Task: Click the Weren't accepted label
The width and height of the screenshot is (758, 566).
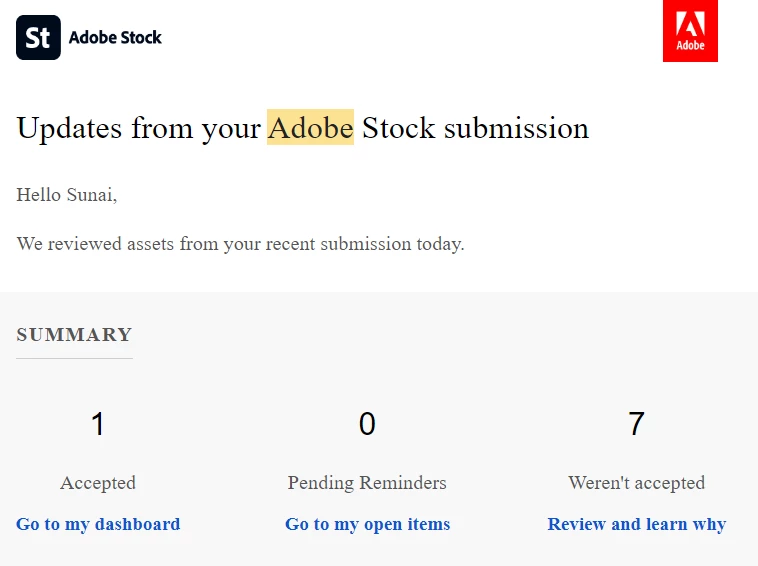Action: (x=636, y=483)
